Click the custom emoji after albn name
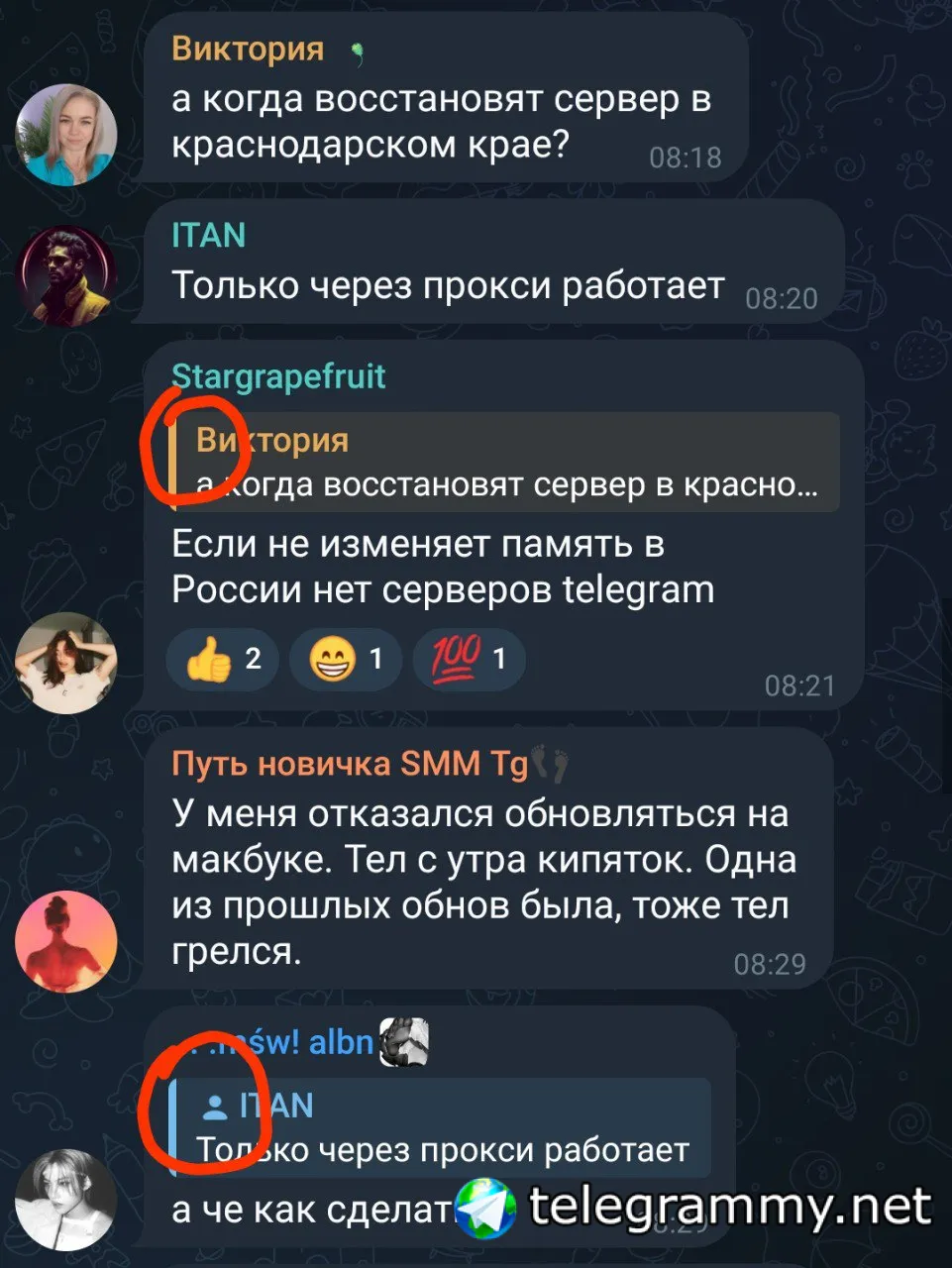Screen dimensions: 952x1268 (405, 1042)
